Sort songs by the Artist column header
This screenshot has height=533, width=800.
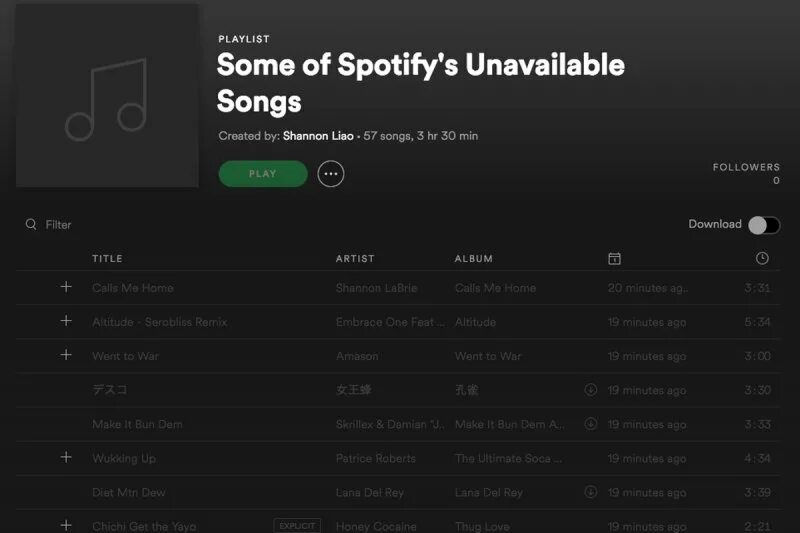click(355, 259)
